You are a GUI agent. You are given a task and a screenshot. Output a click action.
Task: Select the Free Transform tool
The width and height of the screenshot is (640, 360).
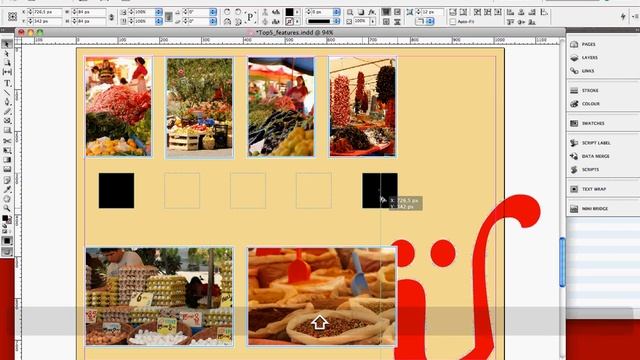7,150
